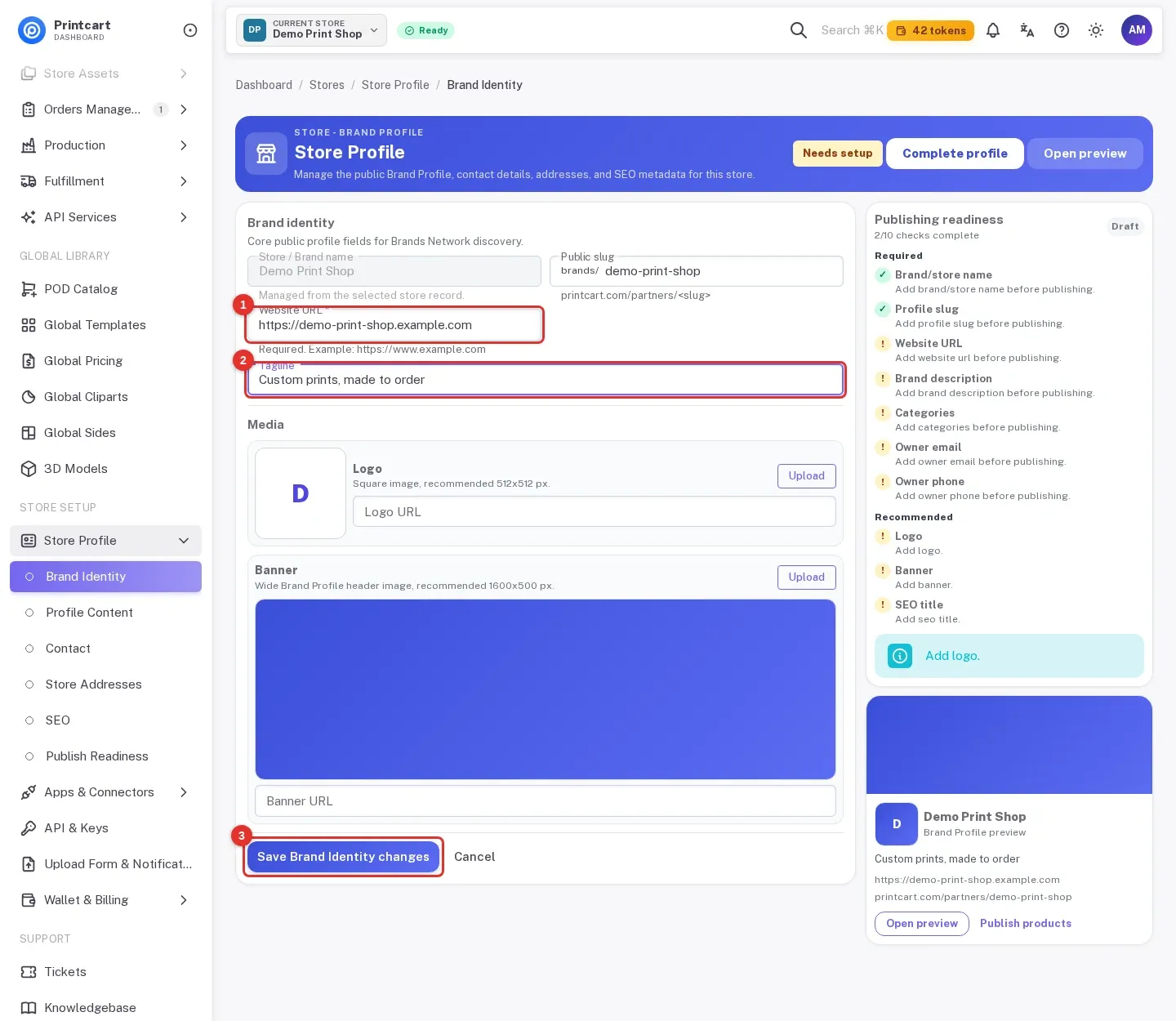Open the Current Store dropdown
The height and width of the screenshot is (1021, 1176).
point(311,30)
